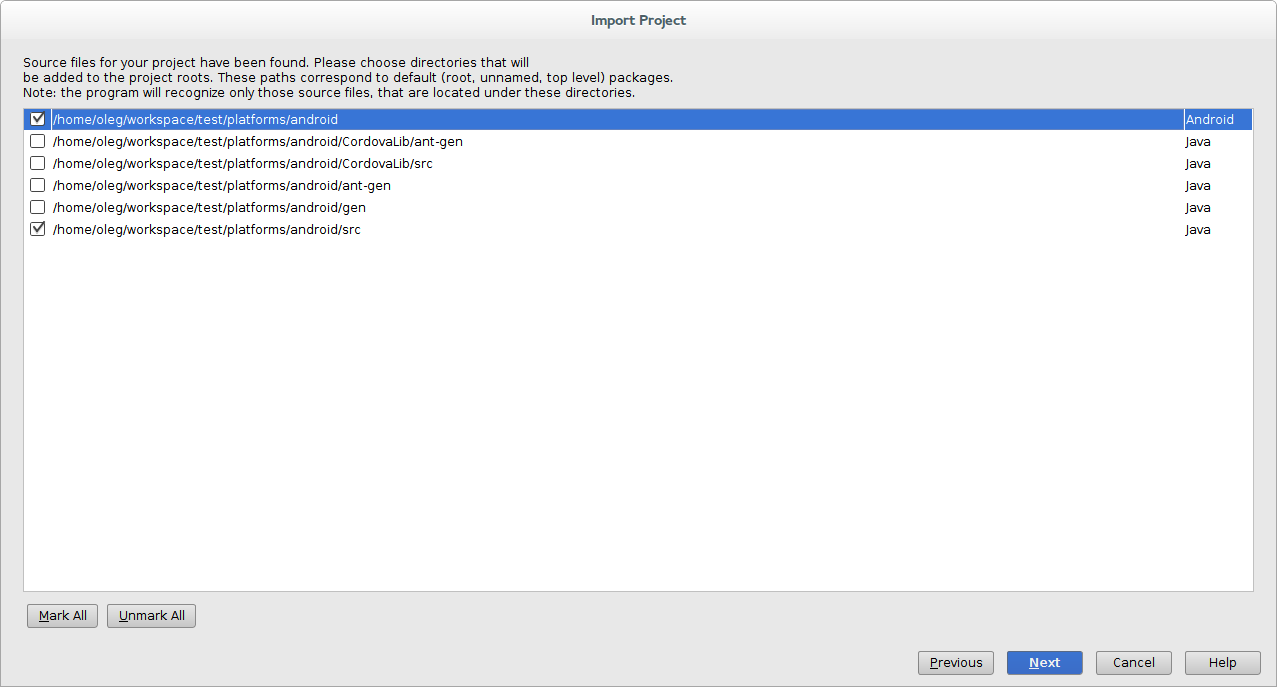Image resolution: width=1277 pixels, height=687 pixels.
Task: Cancel the Import Project wizard
Action: click(1134, 663)
